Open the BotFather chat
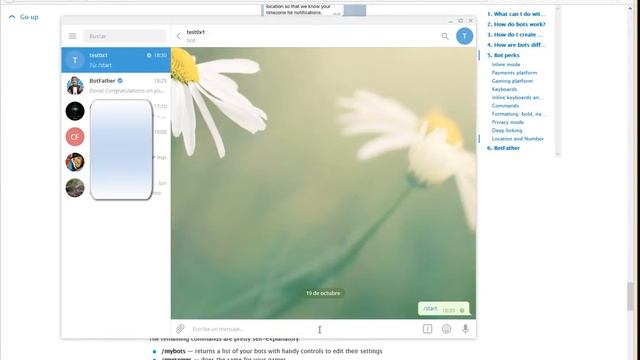 116,85
